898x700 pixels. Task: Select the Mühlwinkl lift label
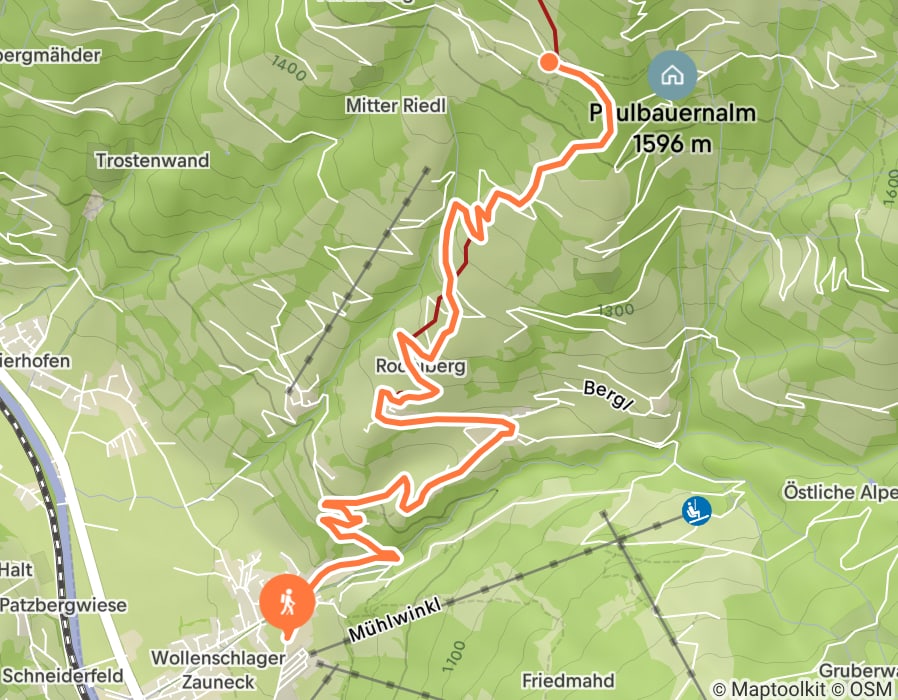(396, 619)
